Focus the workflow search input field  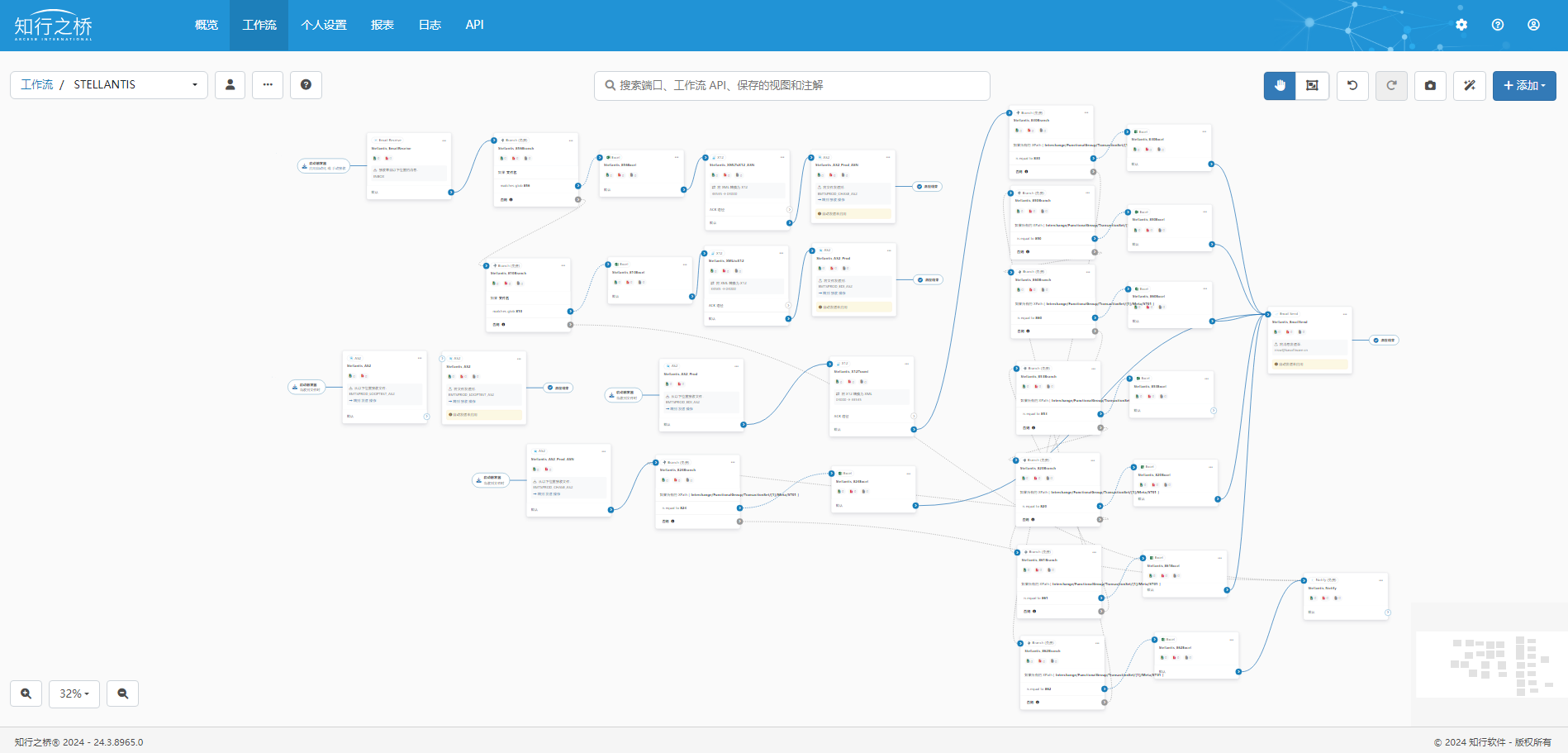pyautogui.click(x=792, y=85)
